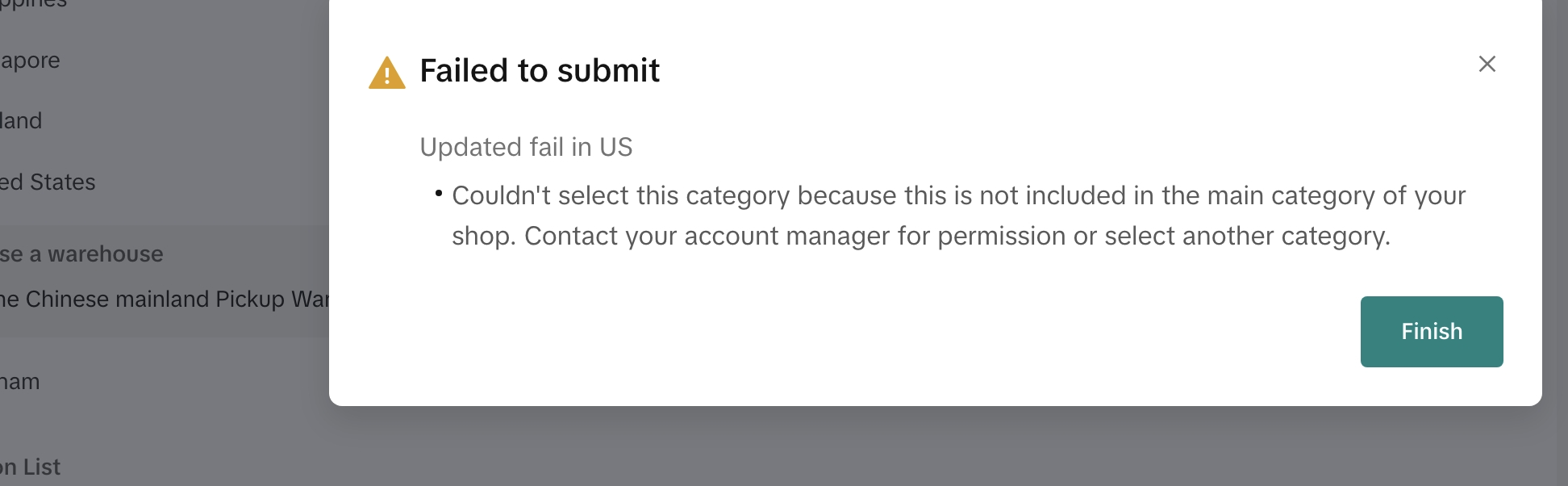This screenshot has width=1568, height=486.
Task: Click the dimmed backdrop right of the dialog
Action: (x=1555, y=242)
